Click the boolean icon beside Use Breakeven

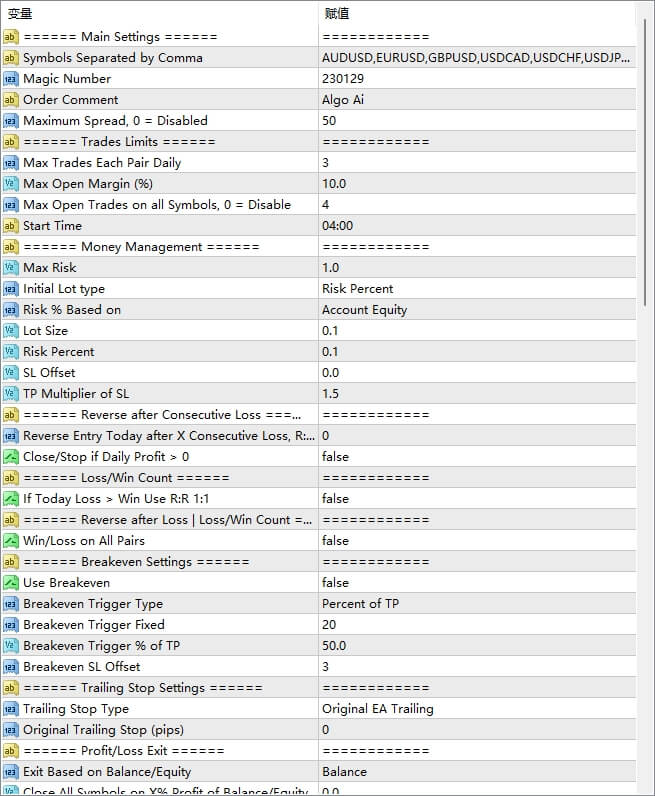click(x=10, y=583)
